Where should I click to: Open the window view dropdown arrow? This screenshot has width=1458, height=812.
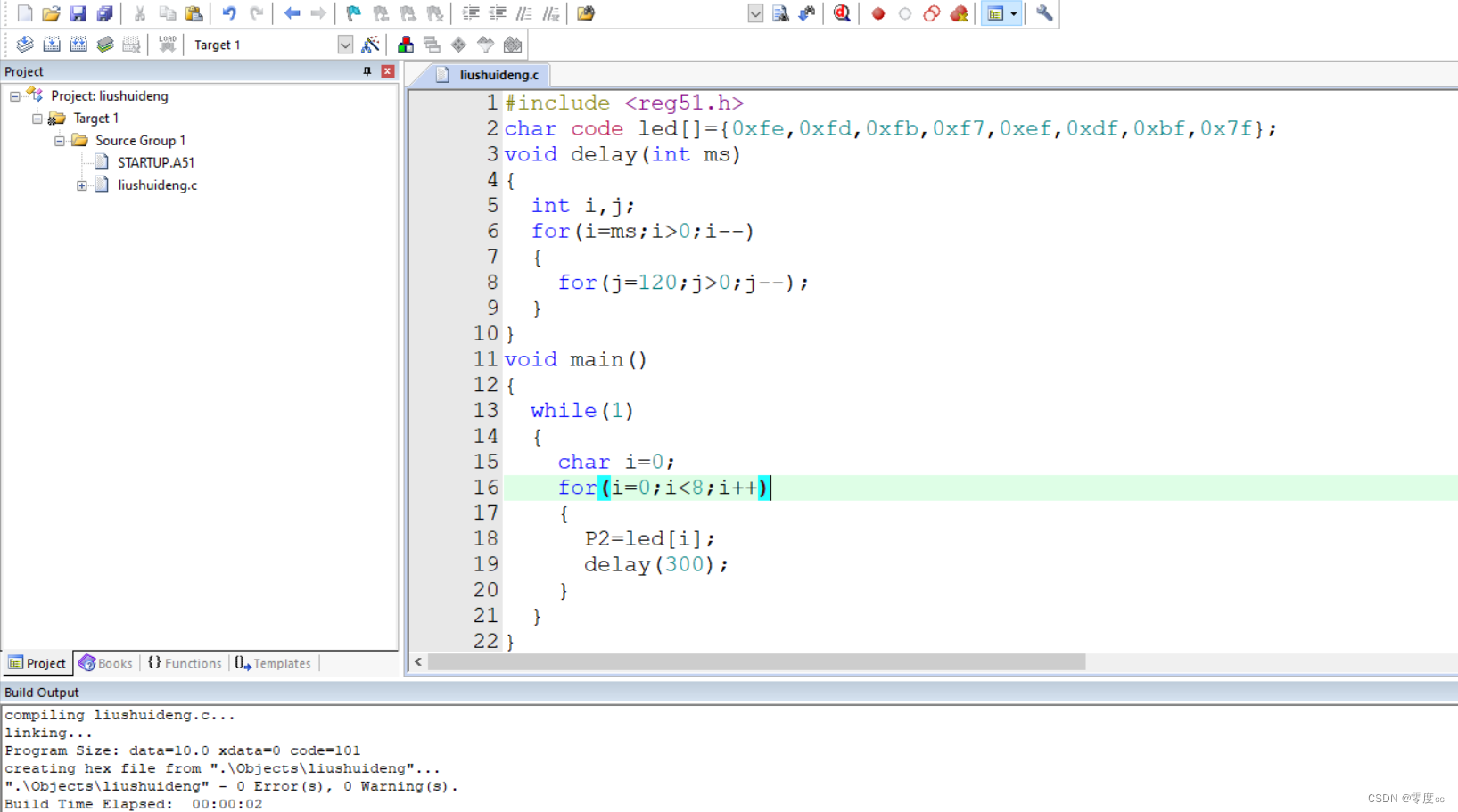tap(1014, 13)
